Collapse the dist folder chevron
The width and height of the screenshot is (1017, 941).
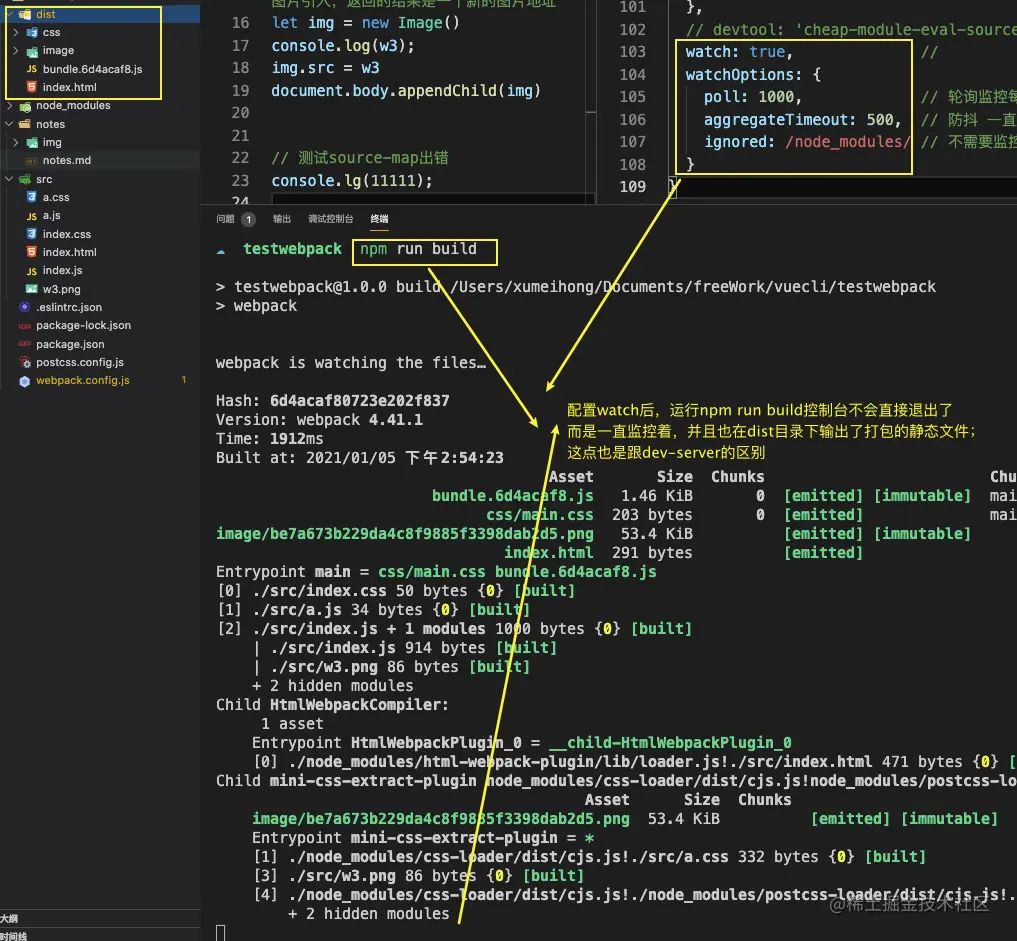point(10,14)
